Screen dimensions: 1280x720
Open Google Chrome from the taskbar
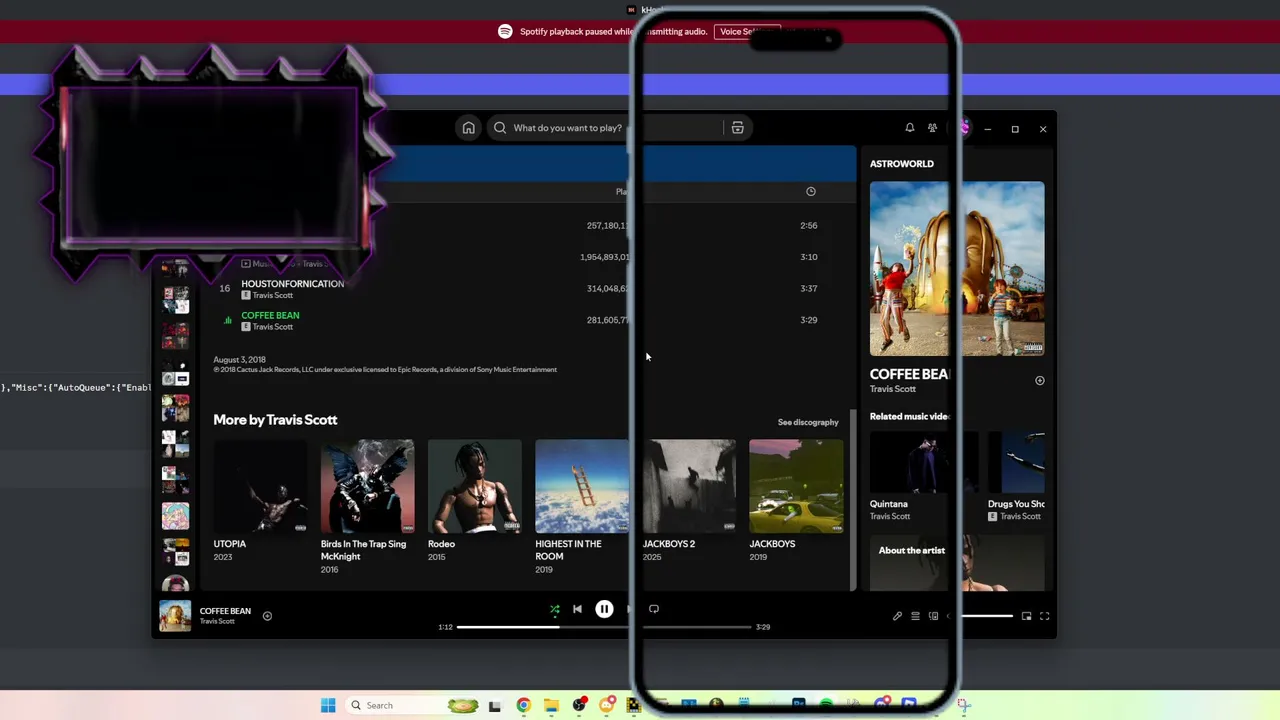tap(523, 706)
